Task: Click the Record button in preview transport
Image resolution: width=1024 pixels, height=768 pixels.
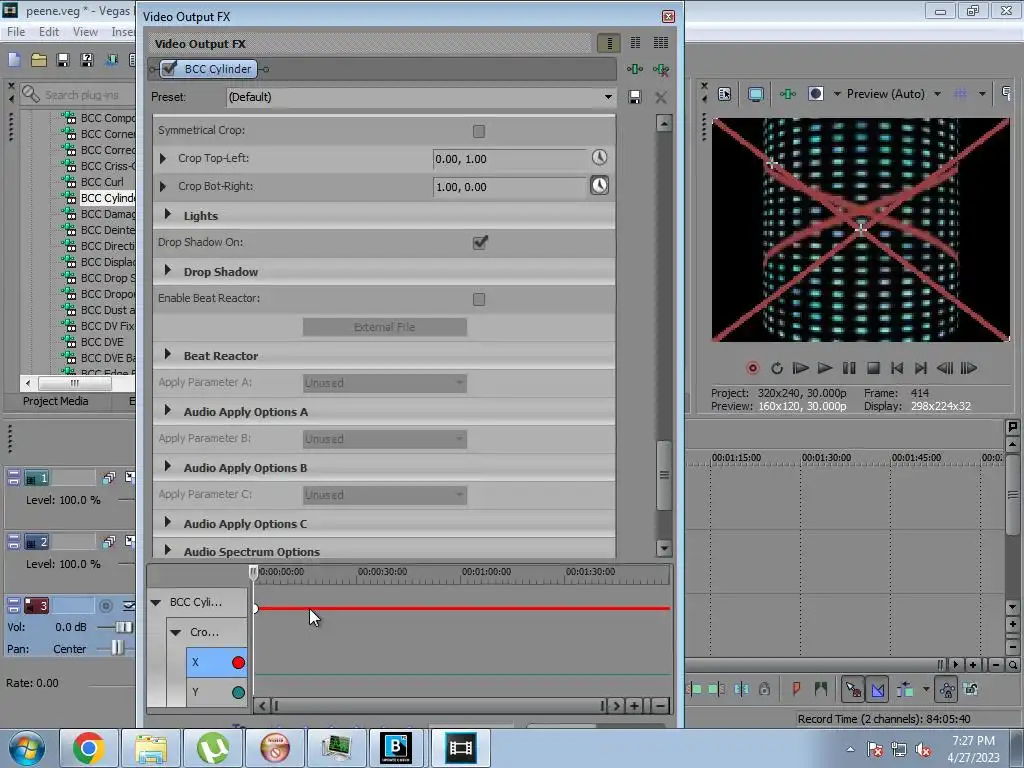Action: pos(752,368)
